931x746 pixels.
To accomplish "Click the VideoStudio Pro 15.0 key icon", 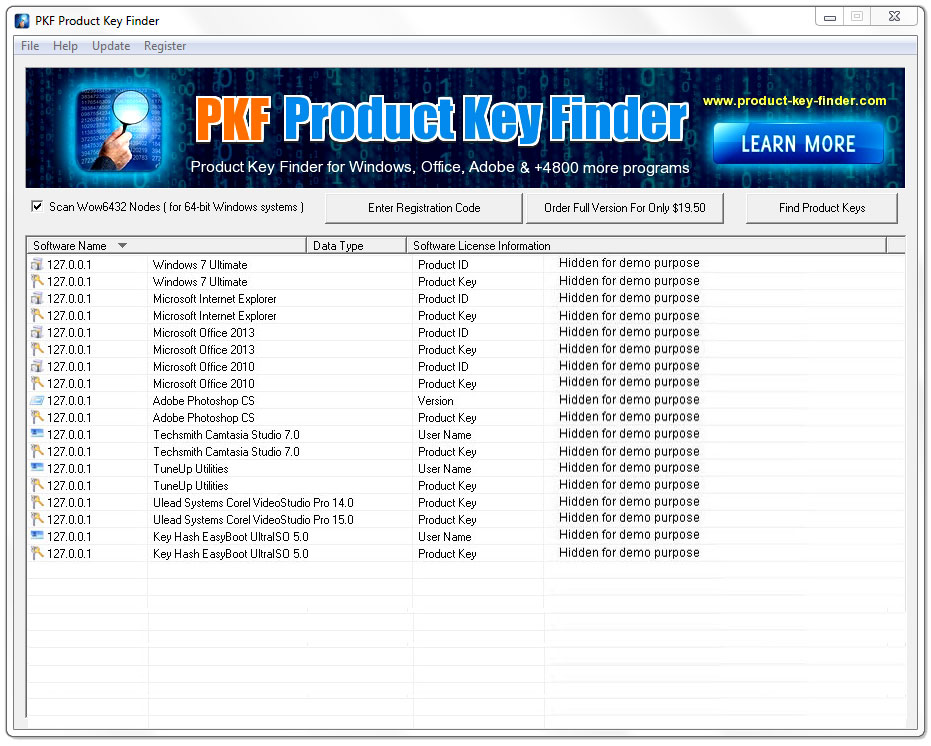I will coord(37,520).
